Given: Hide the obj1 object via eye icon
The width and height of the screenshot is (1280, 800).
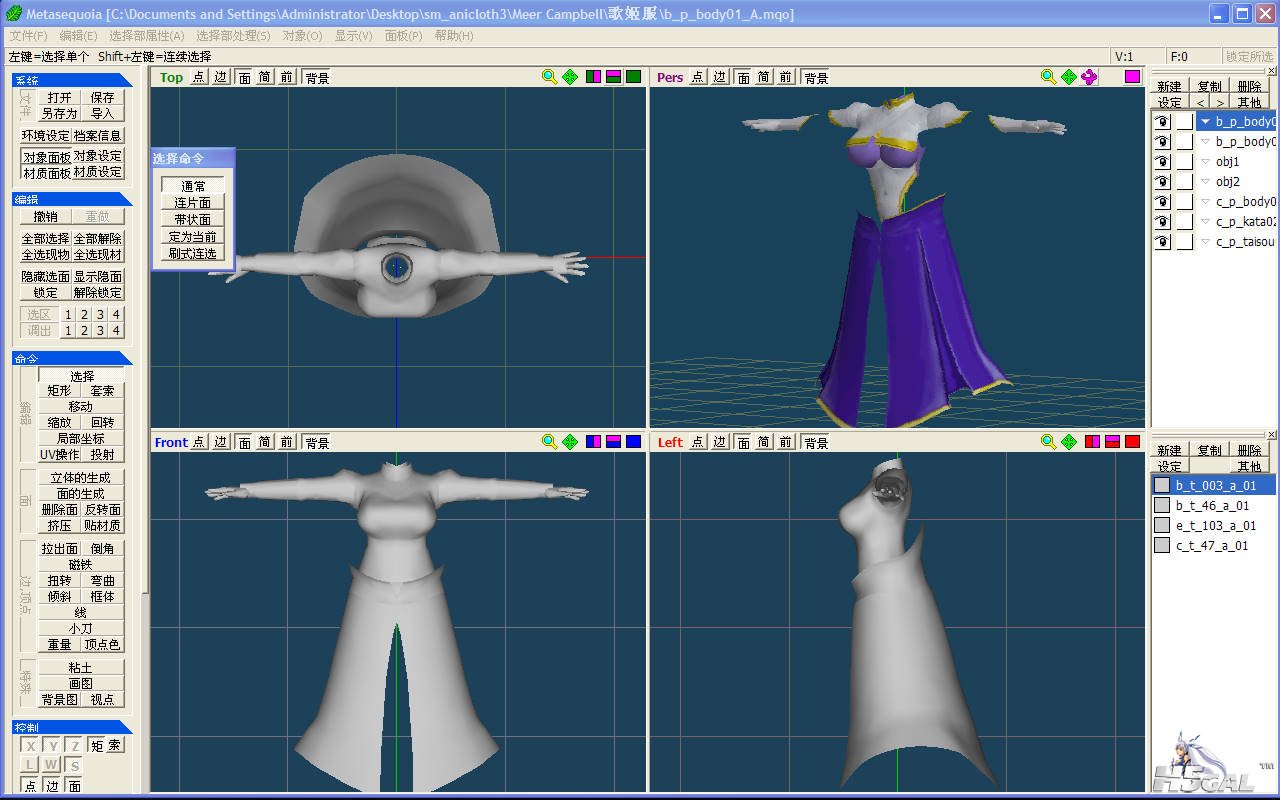Looking at the screenshot, I should 1162,162.
